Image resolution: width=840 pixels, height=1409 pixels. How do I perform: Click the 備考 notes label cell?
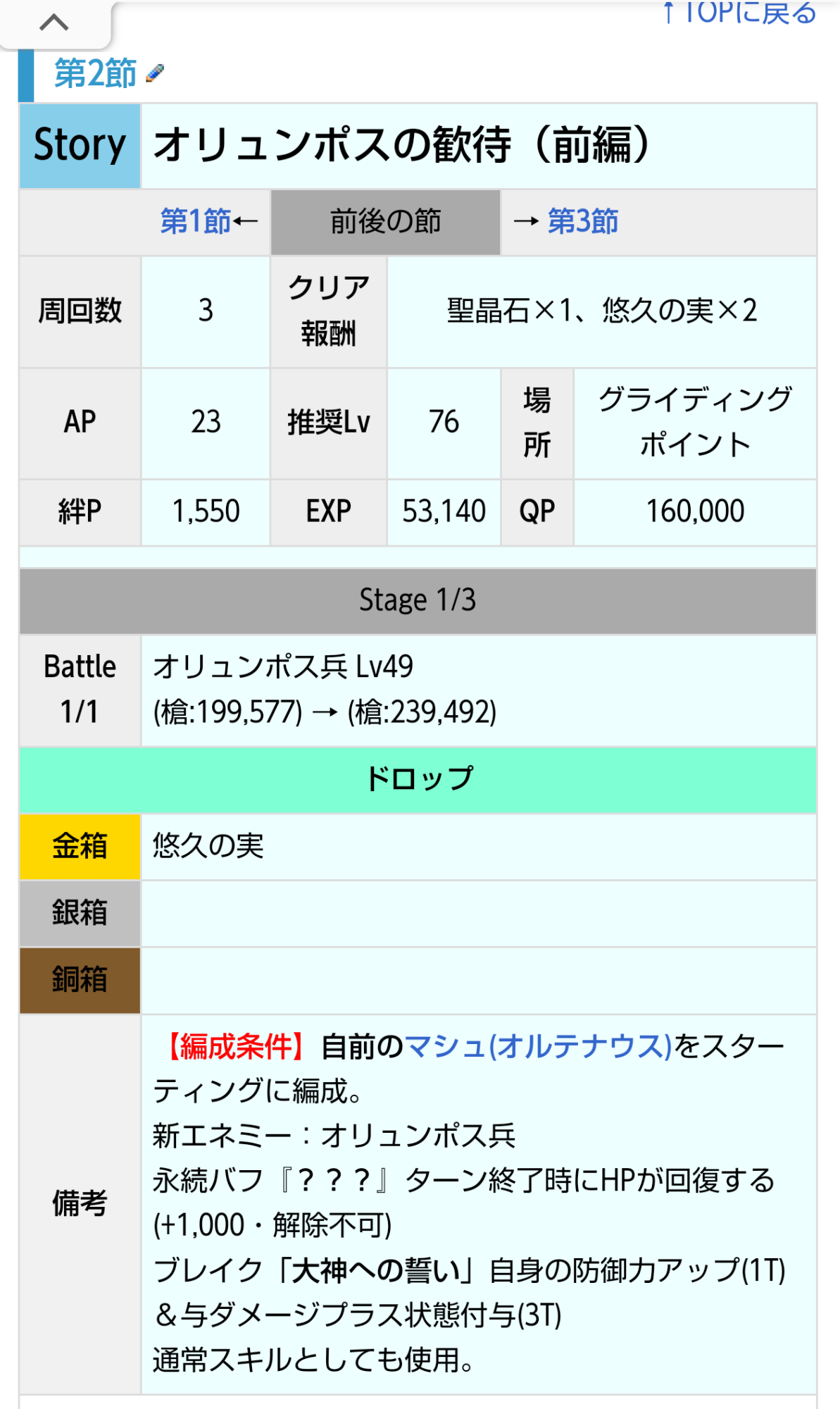tap(80, 1203)
